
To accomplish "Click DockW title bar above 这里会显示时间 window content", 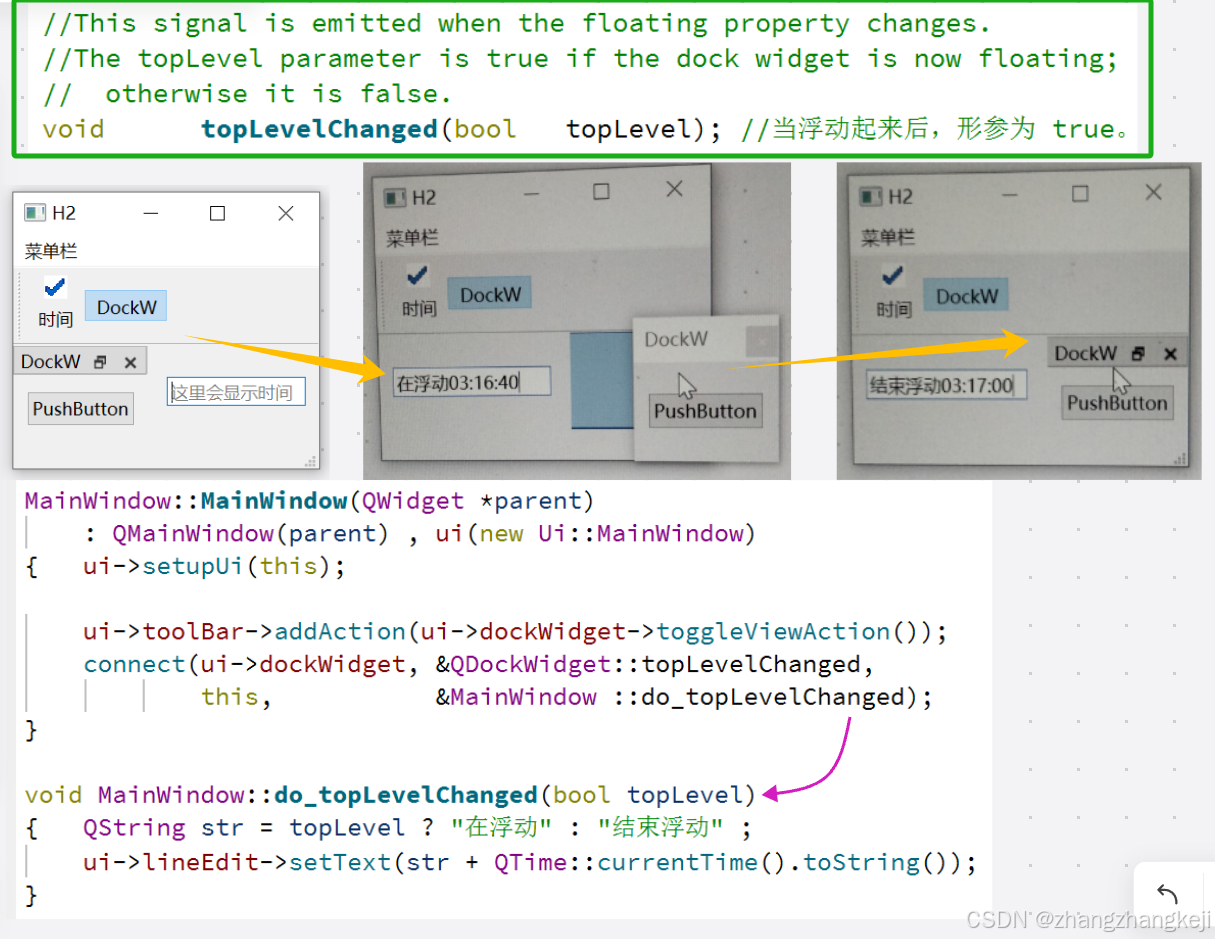I will [x=80, y=362].
